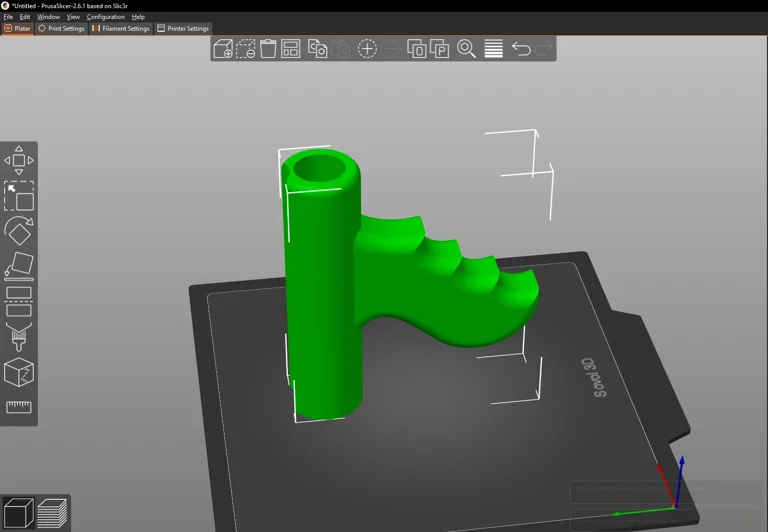Switch to sliced layers preview
Image resolution: width=768 pixels, height=532 pixels.
click(x=52, y=513)
